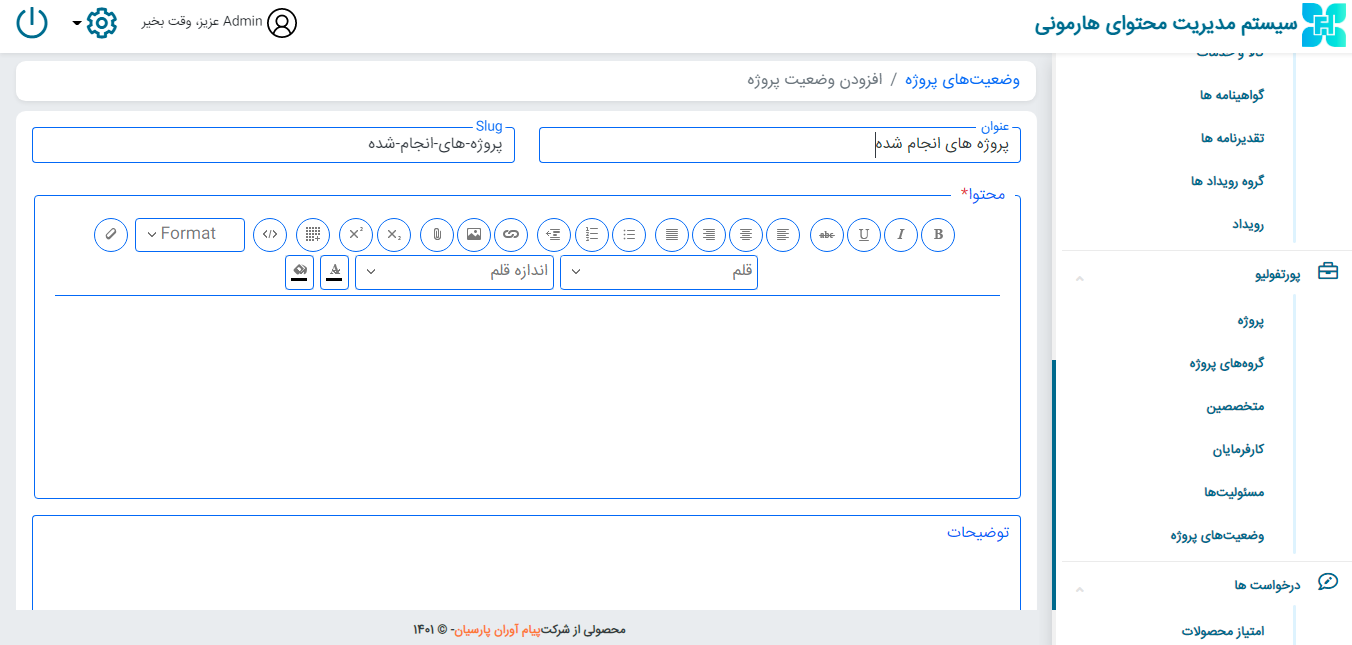Insert a table using the grid icon
The width and height of the screenshot is (1352, 645).
click(314, 234)
